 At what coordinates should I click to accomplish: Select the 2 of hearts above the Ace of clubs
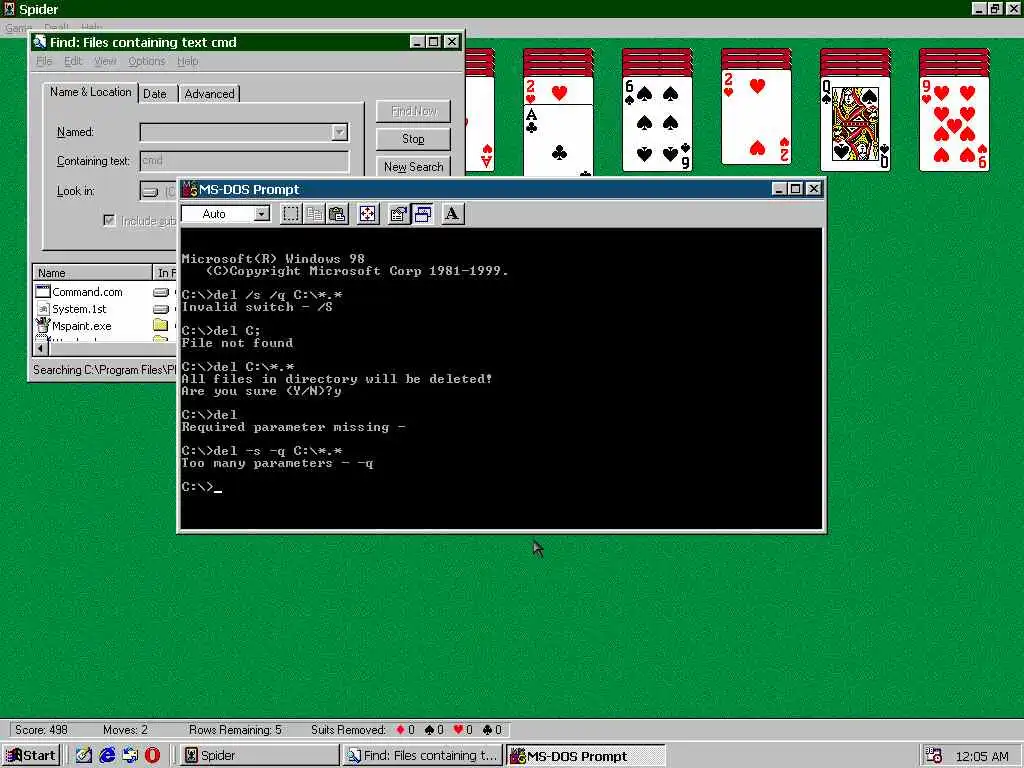pyautogui.click(x=558, y=90)
